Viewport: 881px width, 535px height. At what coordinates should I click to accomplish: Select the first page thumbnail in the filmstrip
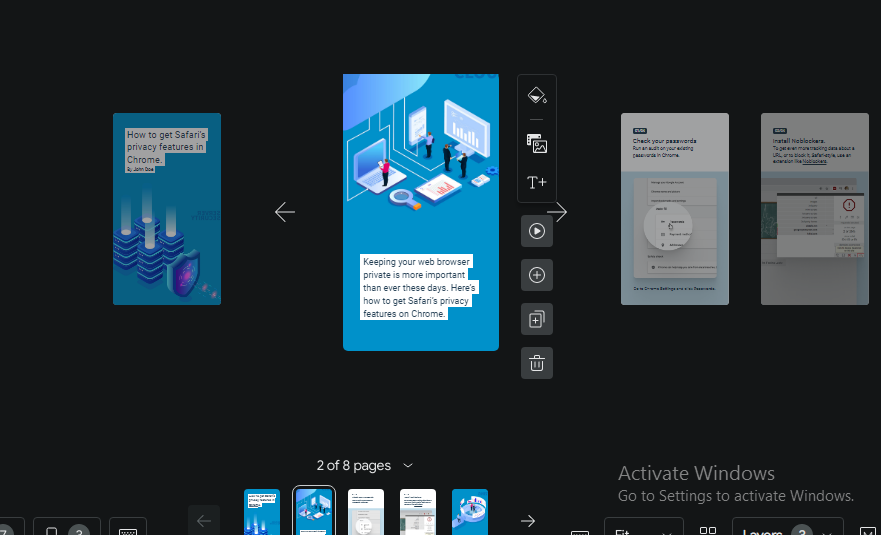[262, 512]
